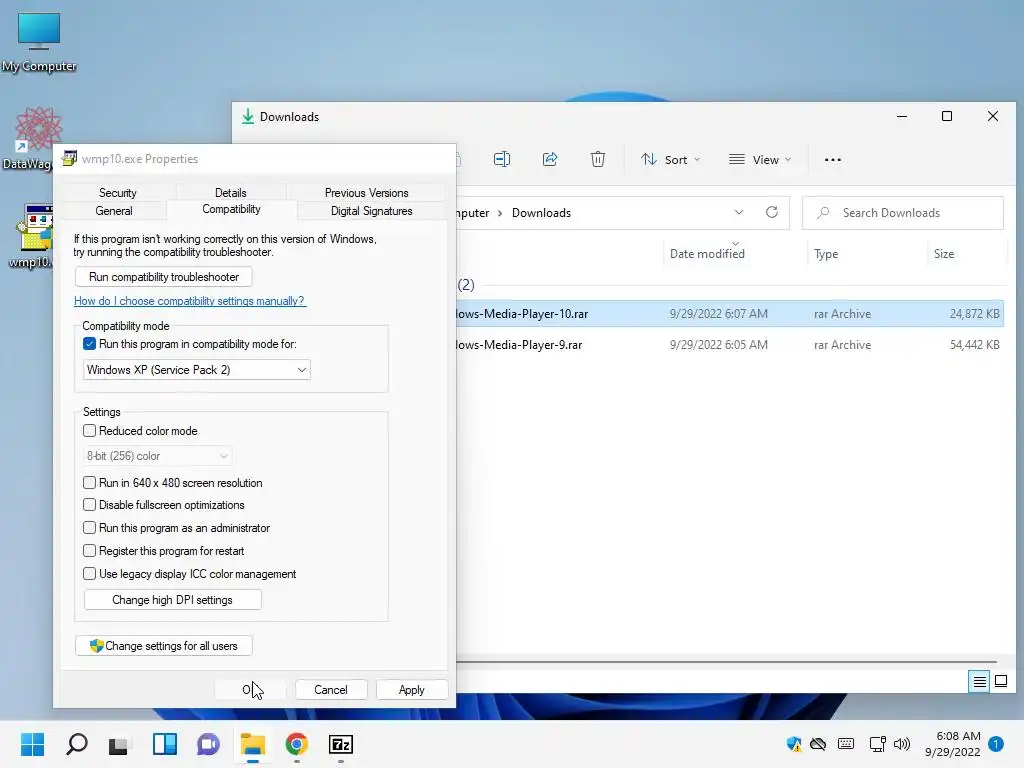Image resolution: width=1024 pixels, height=768 pixels.
Task: Expand the address bar history chevron
Action: point(739,212)
